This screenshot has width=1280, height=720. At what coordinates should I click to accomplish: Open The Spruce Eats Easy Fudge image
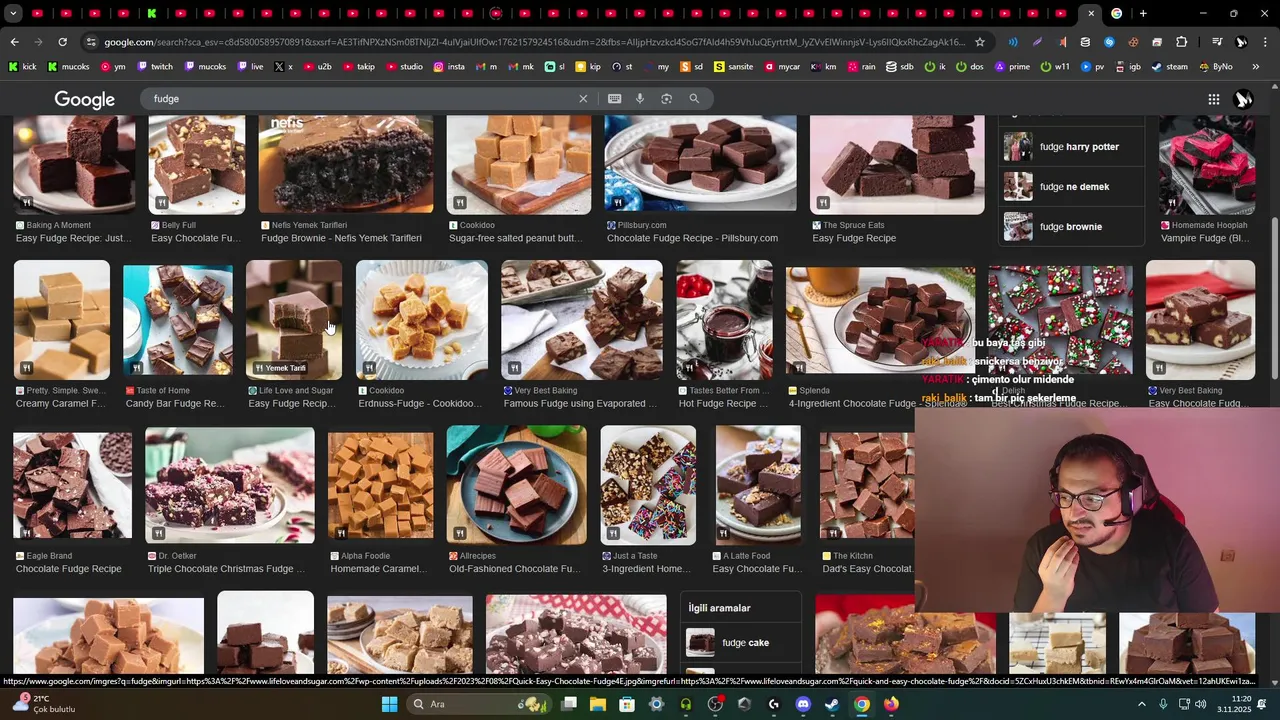(x=897, y=164)
